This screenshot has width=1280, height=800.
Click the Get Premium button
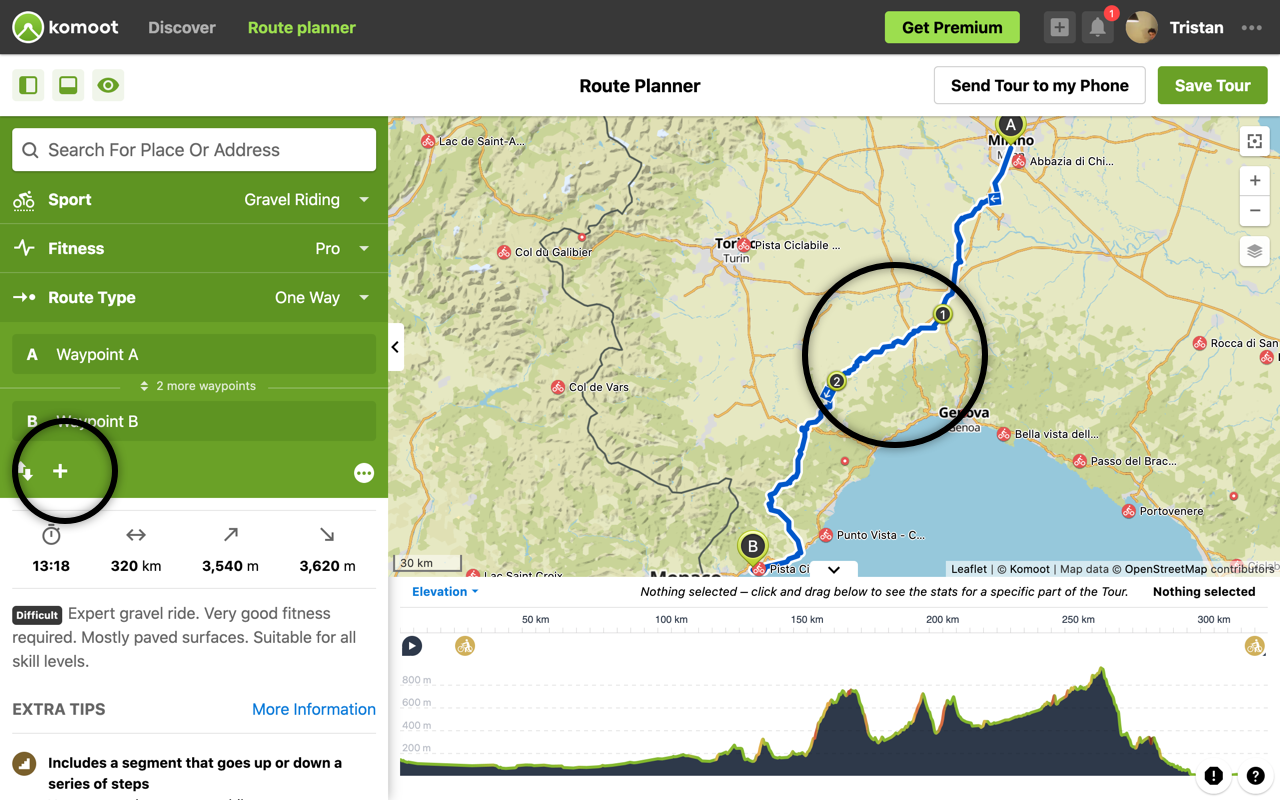coord(952,27)
